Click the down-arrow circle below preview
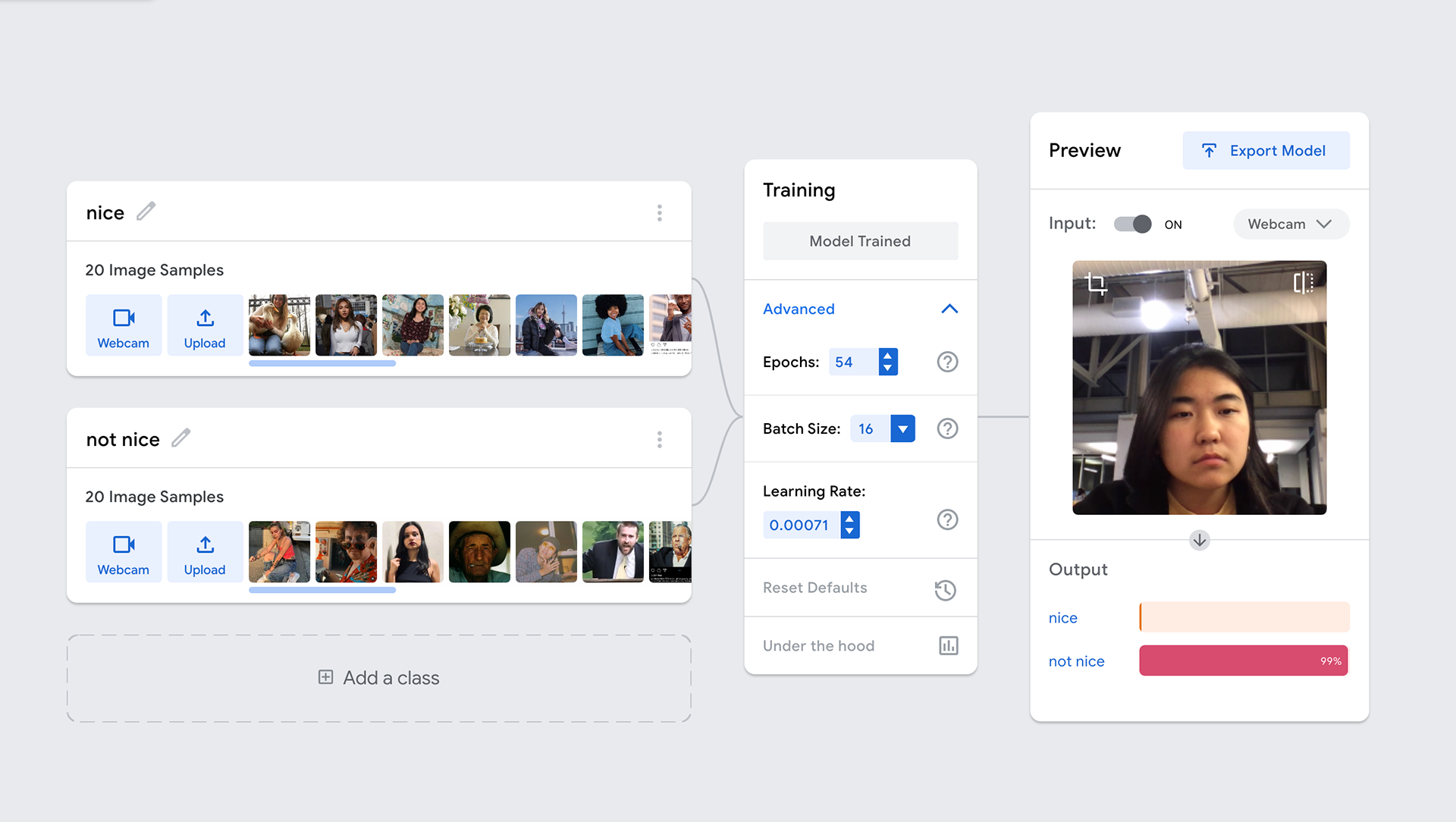 (1200, 540)
